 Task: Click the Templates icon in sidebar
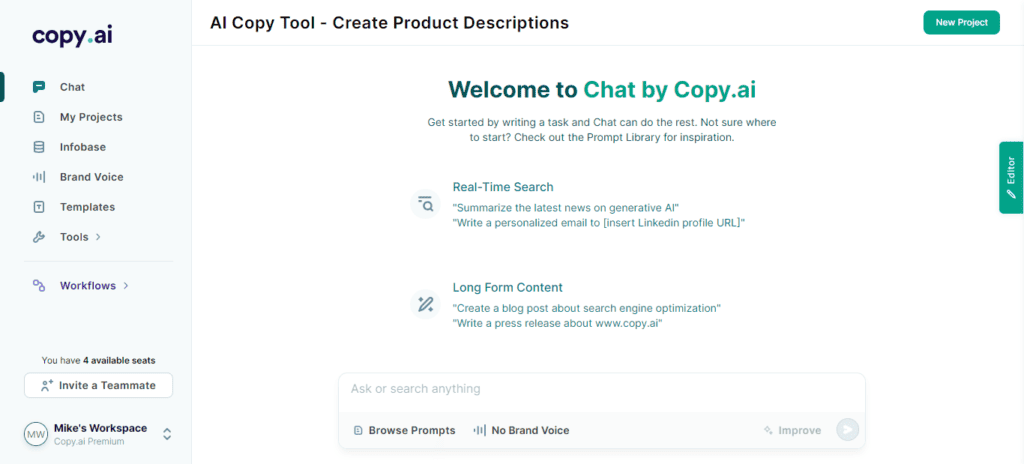click(x=39, y=207)
